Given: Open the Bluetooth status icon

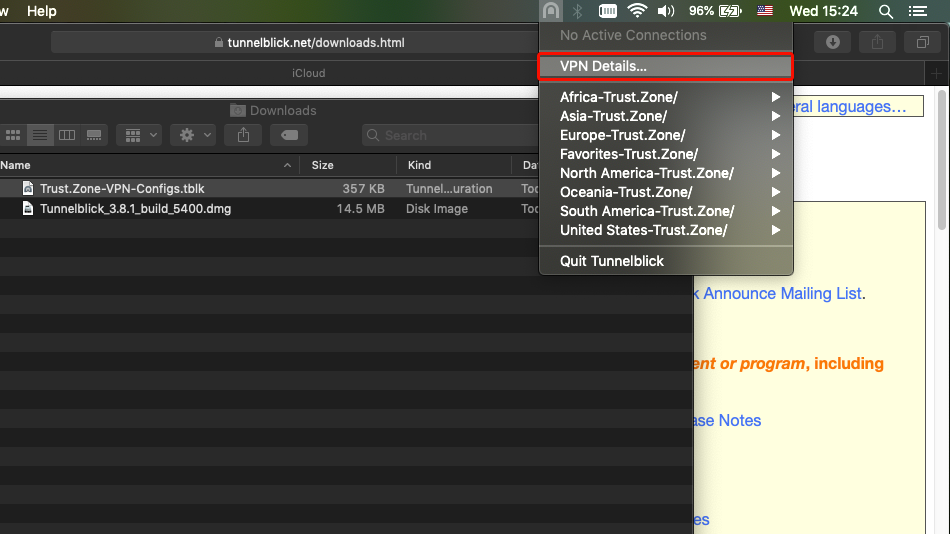Looking at the screenshot, I should click(577, 11).
